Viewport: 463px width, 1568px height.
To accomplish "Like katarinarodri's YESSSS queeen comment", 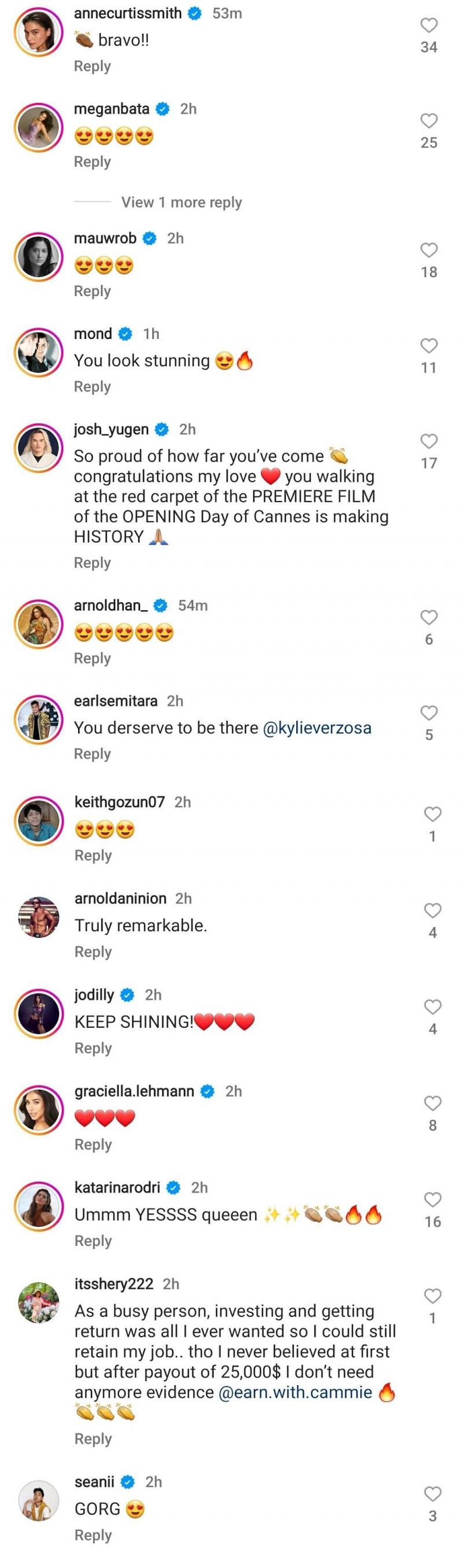I will pyautogui.click(x=432, y=1200).
